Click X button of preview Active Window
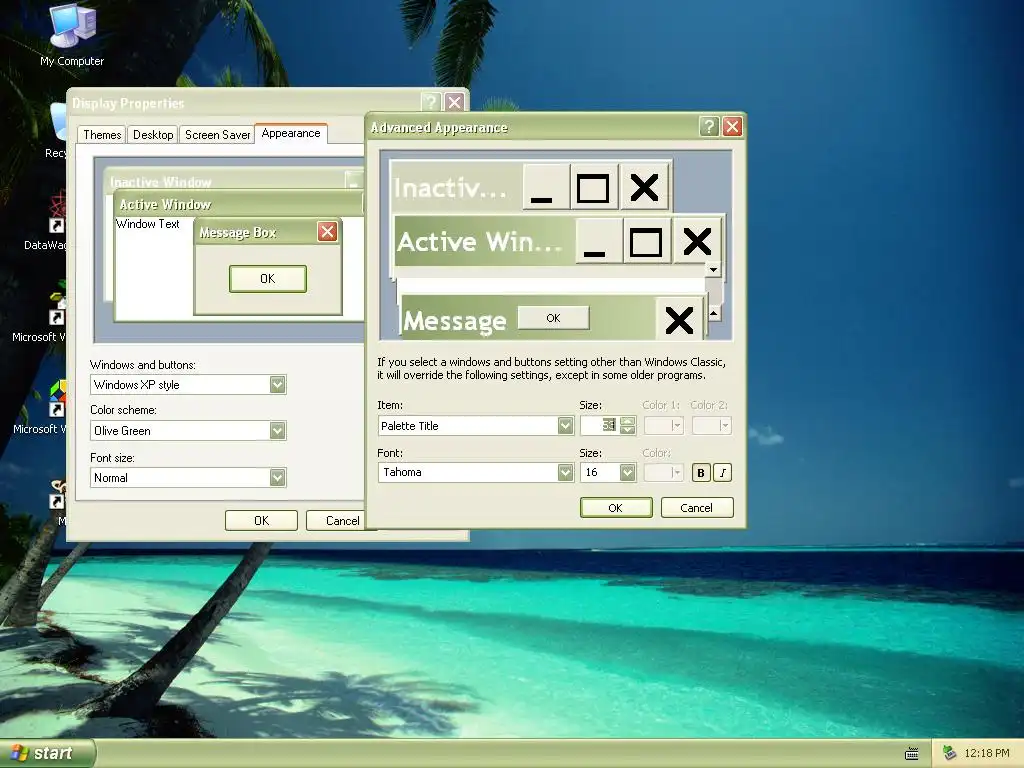 coord(697,241)
